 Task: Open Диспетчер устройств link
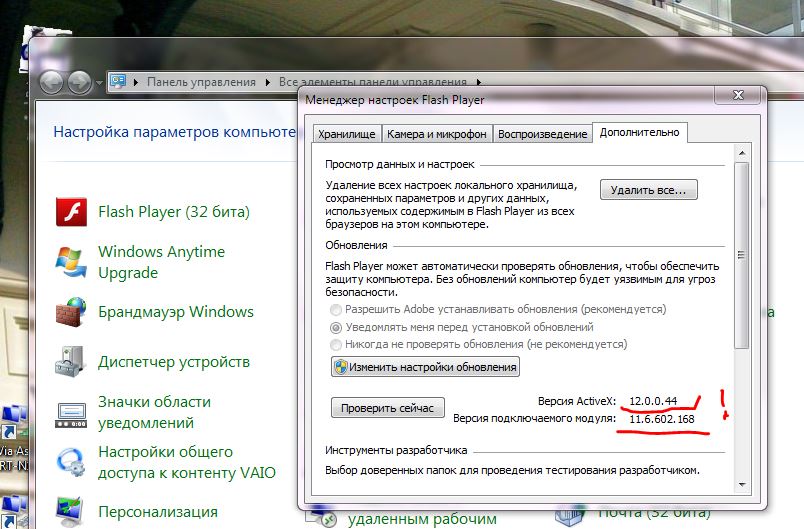tap(174, 362)
